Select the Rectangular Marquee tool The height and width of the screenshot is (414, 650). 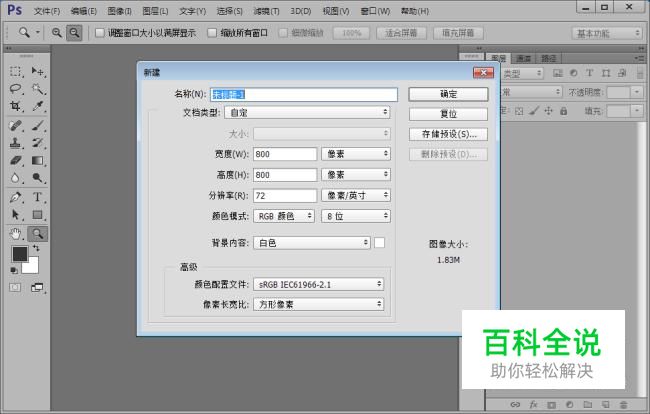click(16, 71)
